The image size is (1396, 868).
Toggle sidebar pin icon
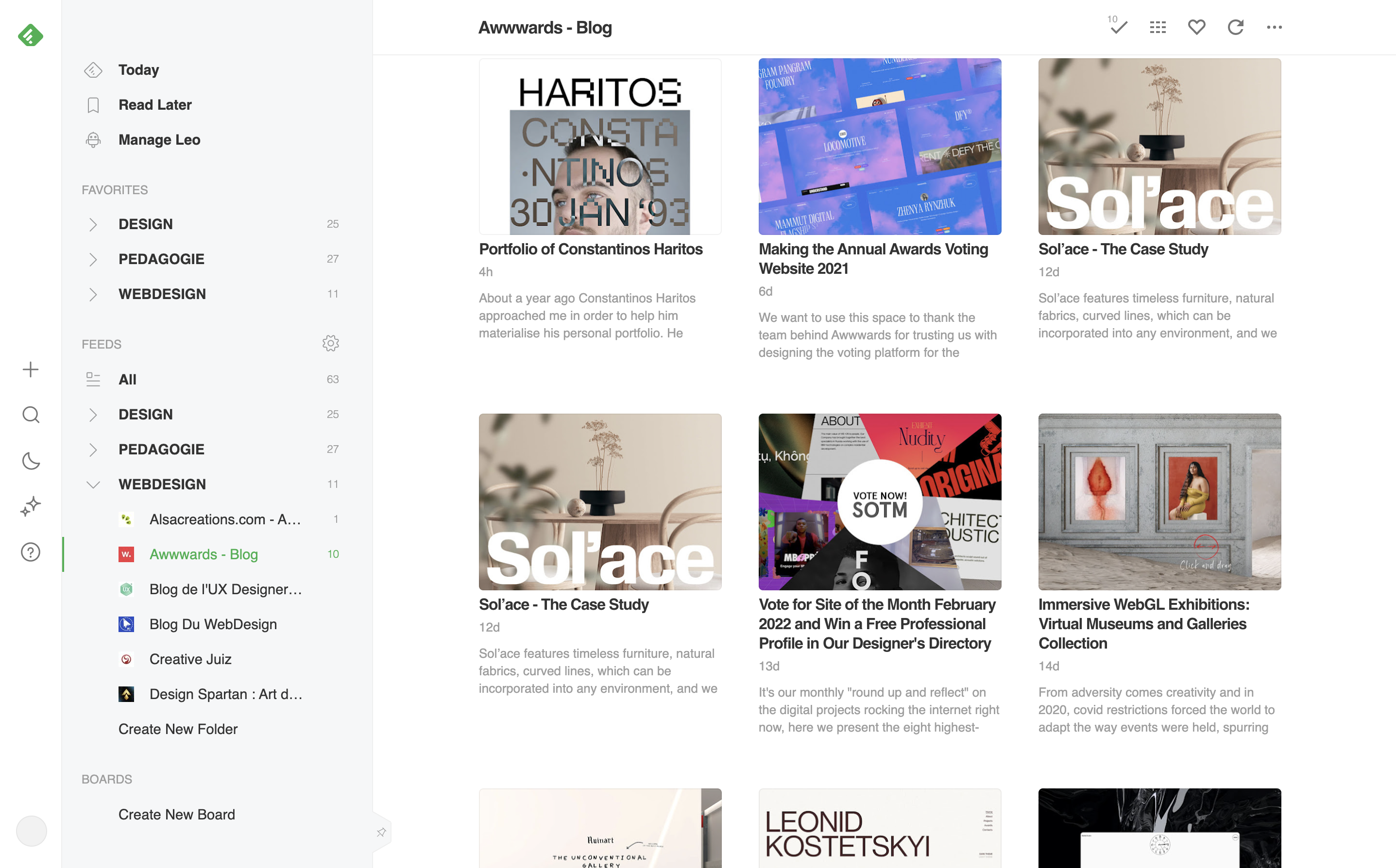click(x=381, y=832)
